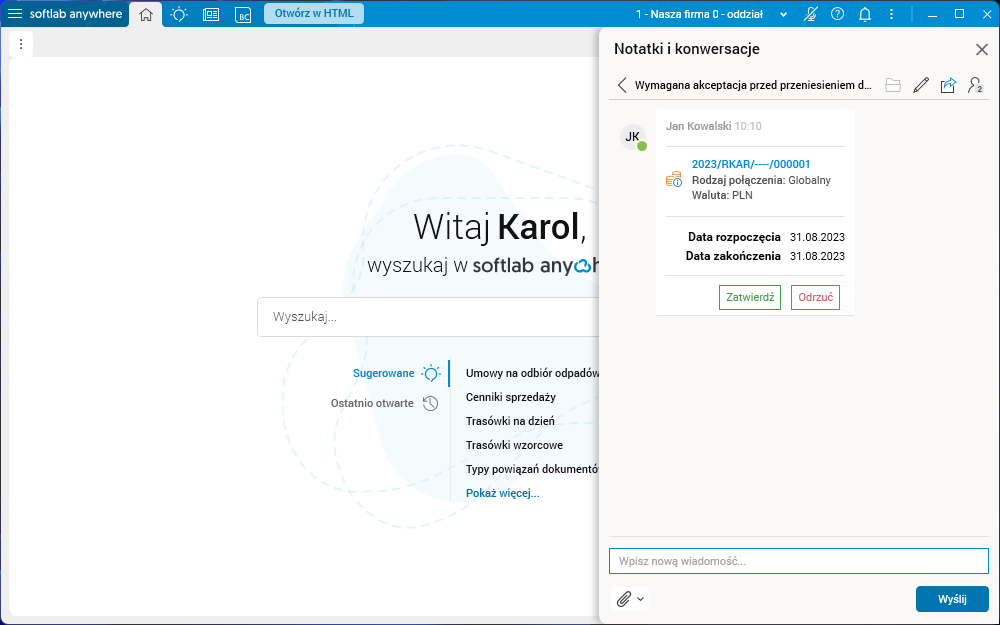Switch to the Sugerowane section
The width and height of the screenshot is (1000, 625).
click(x=384, y=373)
